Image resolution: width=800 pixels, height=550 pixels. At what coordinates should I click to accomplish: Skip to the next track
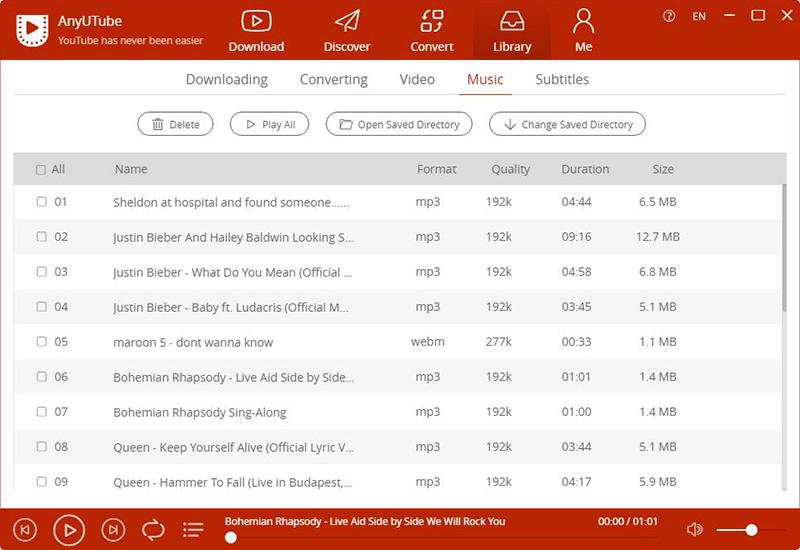113,530
